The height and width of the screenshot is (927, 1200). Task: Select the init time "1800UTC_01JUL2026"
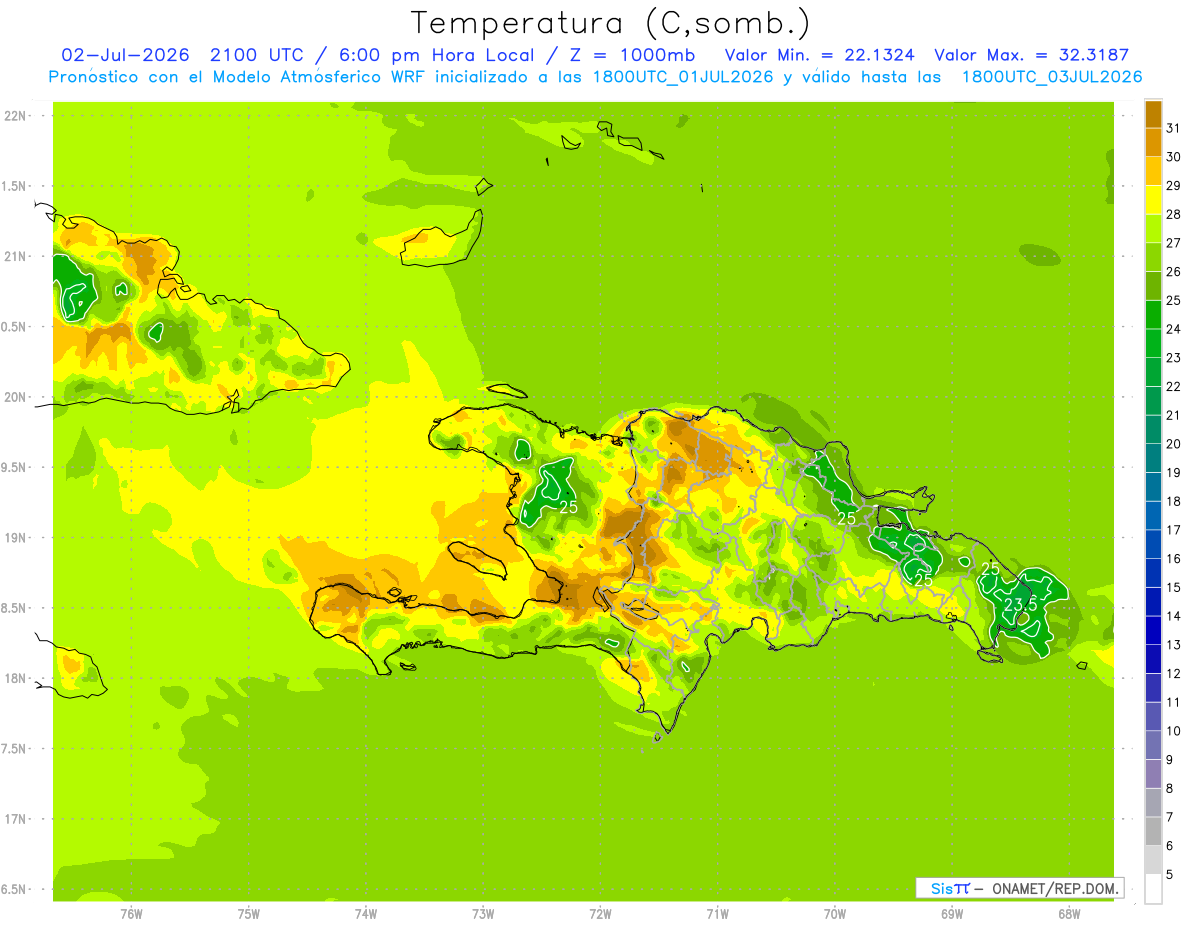[681, 77]
